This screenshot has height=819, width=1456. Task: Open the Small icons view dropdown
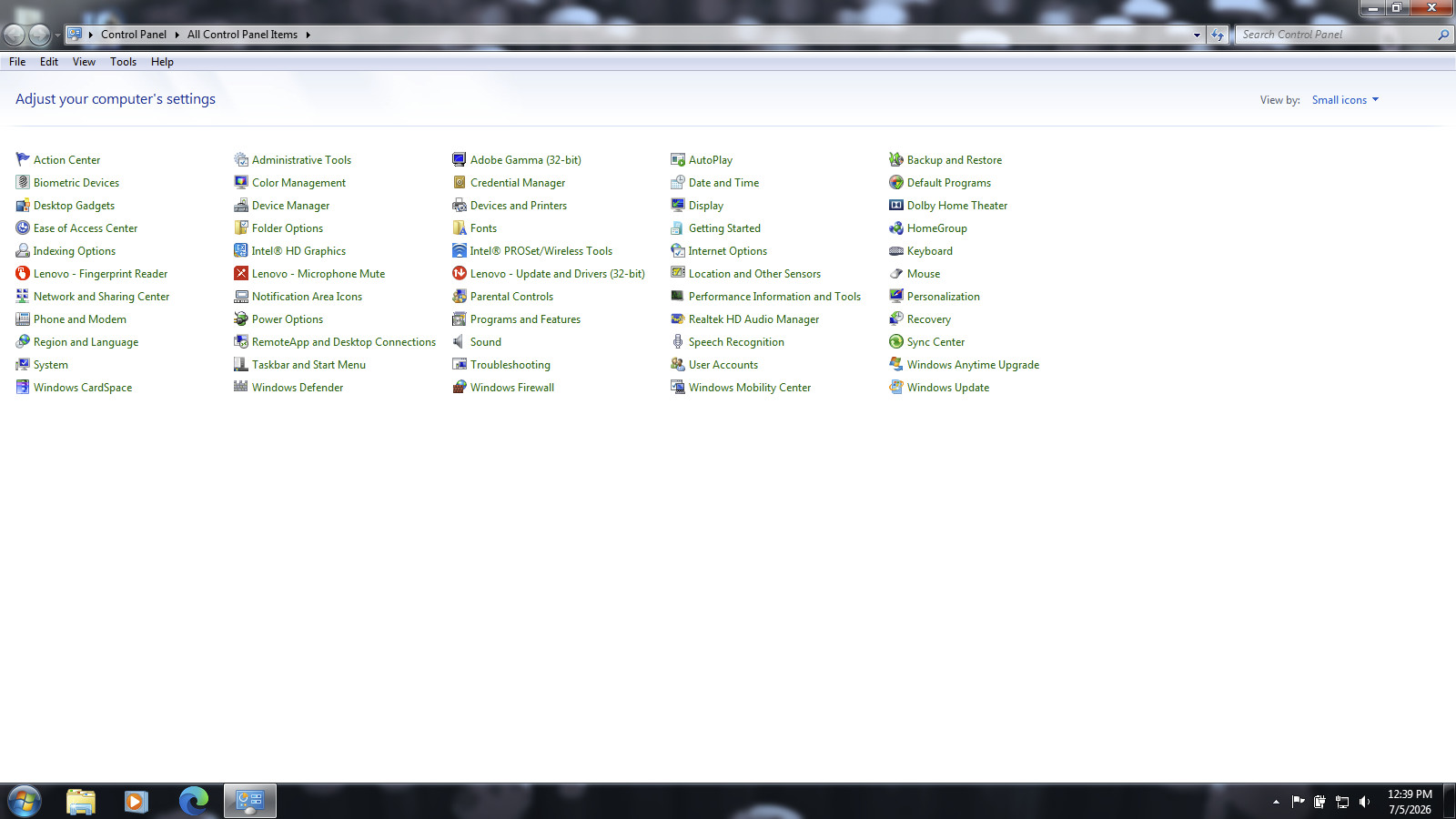[x=1345, y=100]
